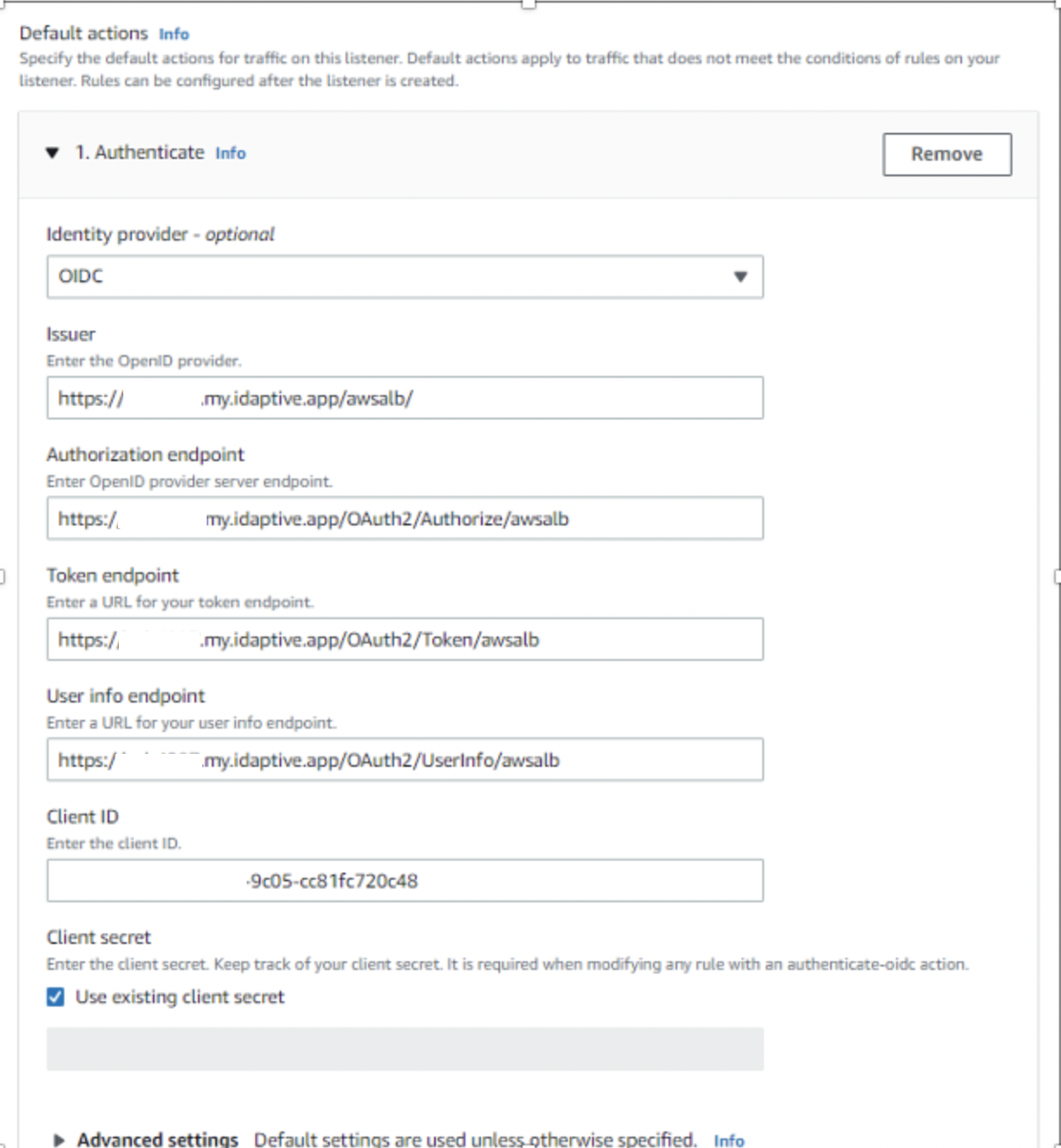Click the Client secret section heading
The height and width of the screenshot is (1148, 1061).
point(98,937)
